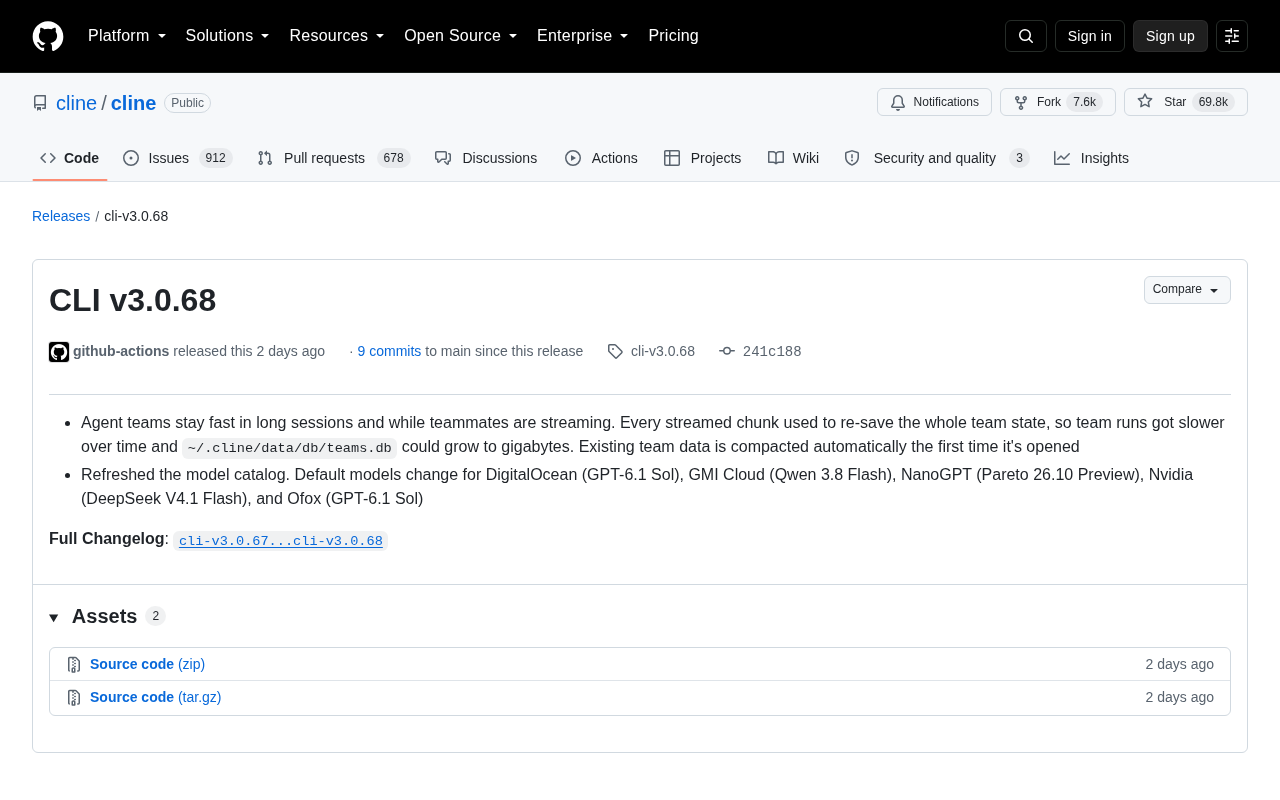Open the github-actions author link
This screenshot has width=1280, height=800.
coord(121,351)
